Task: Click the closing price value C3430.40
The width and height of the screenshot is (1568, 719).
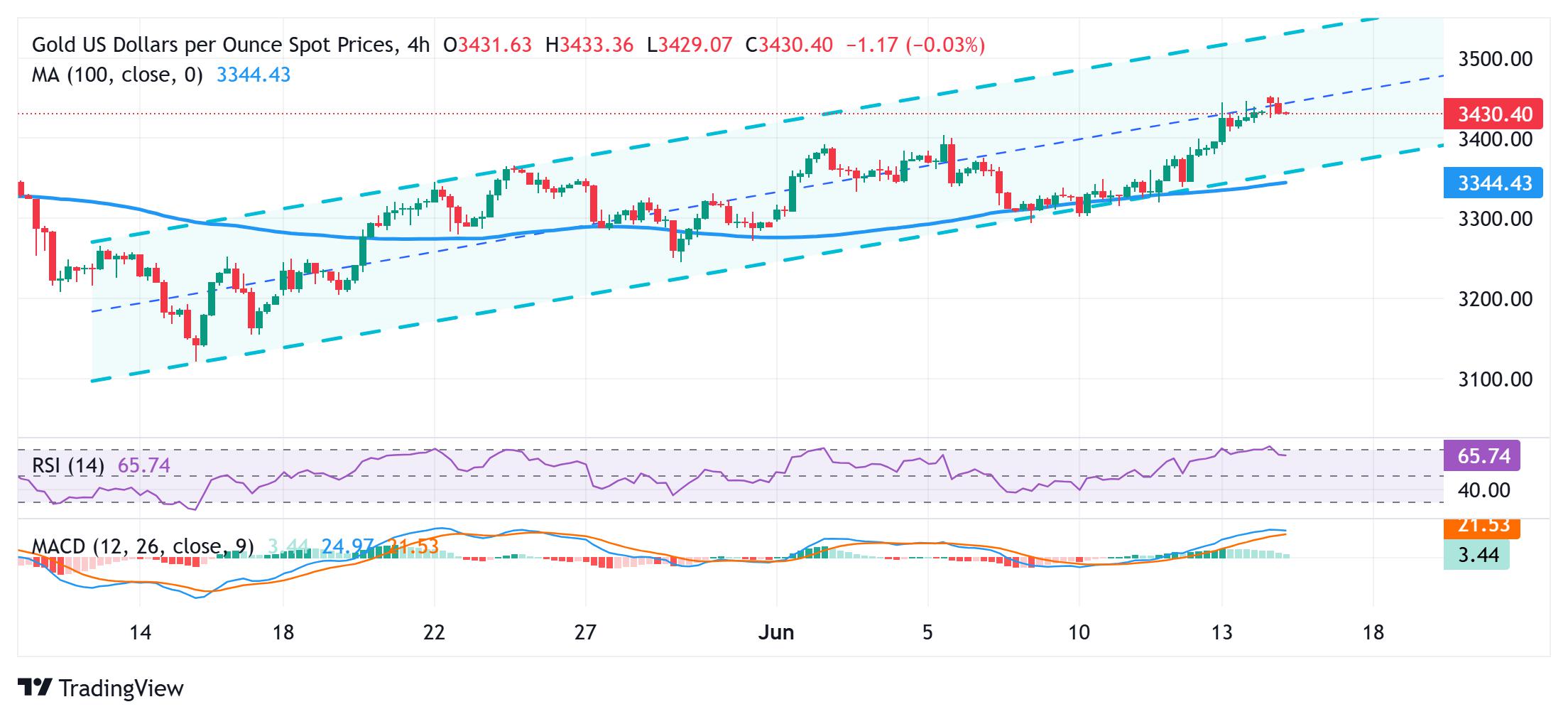Action: pyautogui.click(x=789, y=45)
